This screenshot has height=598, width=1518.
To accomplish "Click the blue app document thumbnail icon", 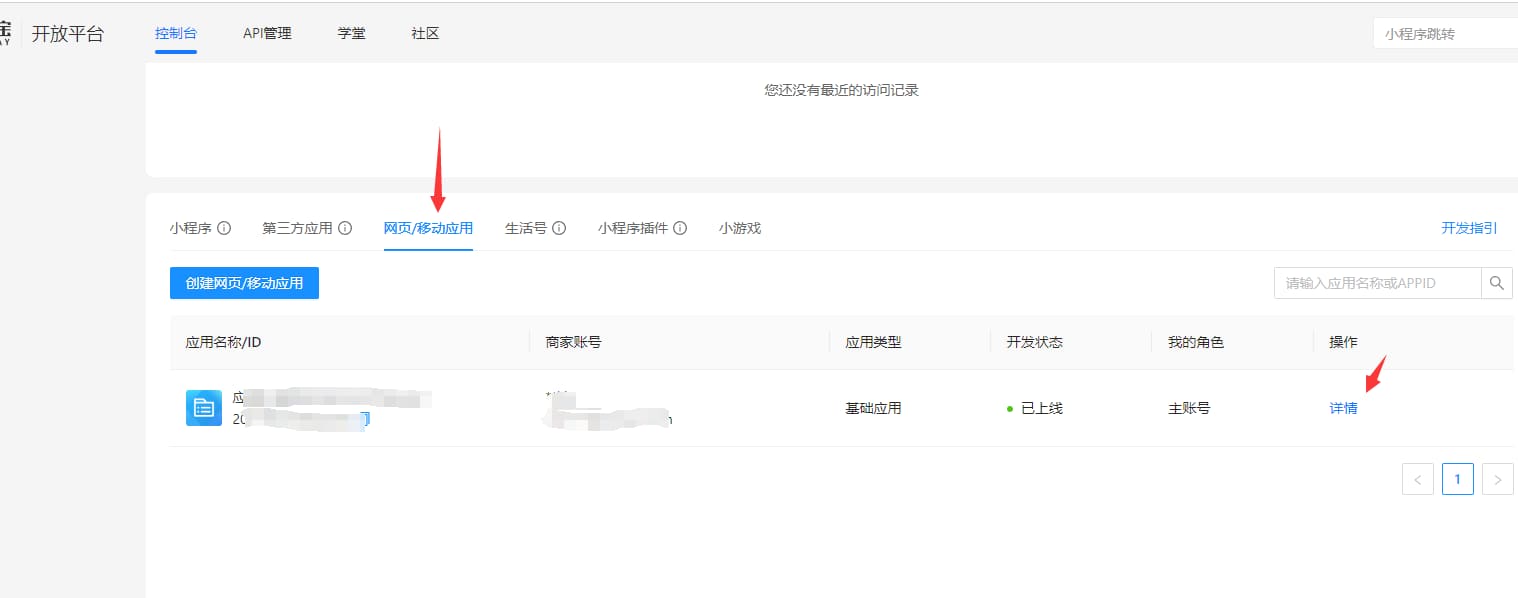I will tap(203, 408).
